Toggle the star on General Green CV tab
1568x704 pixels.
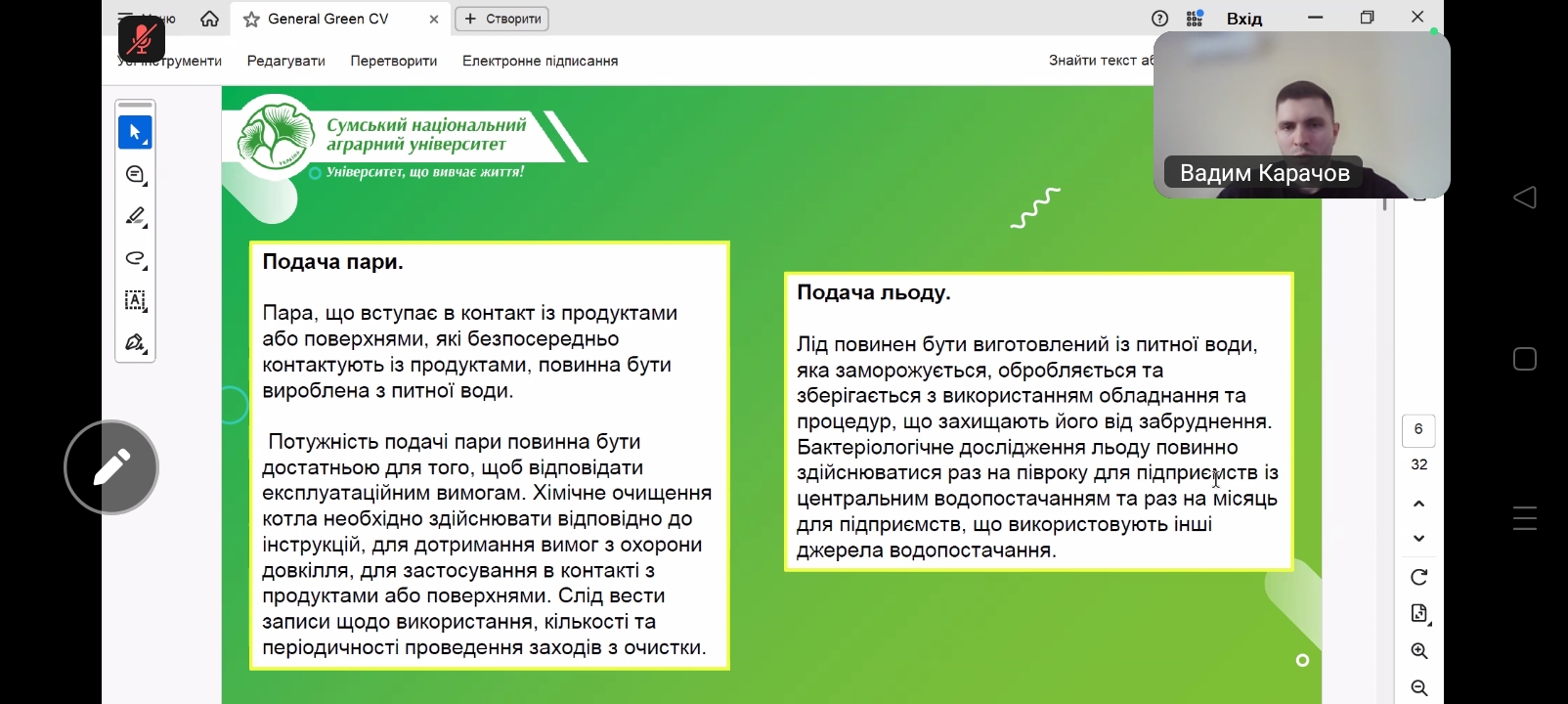coord(251,20)
